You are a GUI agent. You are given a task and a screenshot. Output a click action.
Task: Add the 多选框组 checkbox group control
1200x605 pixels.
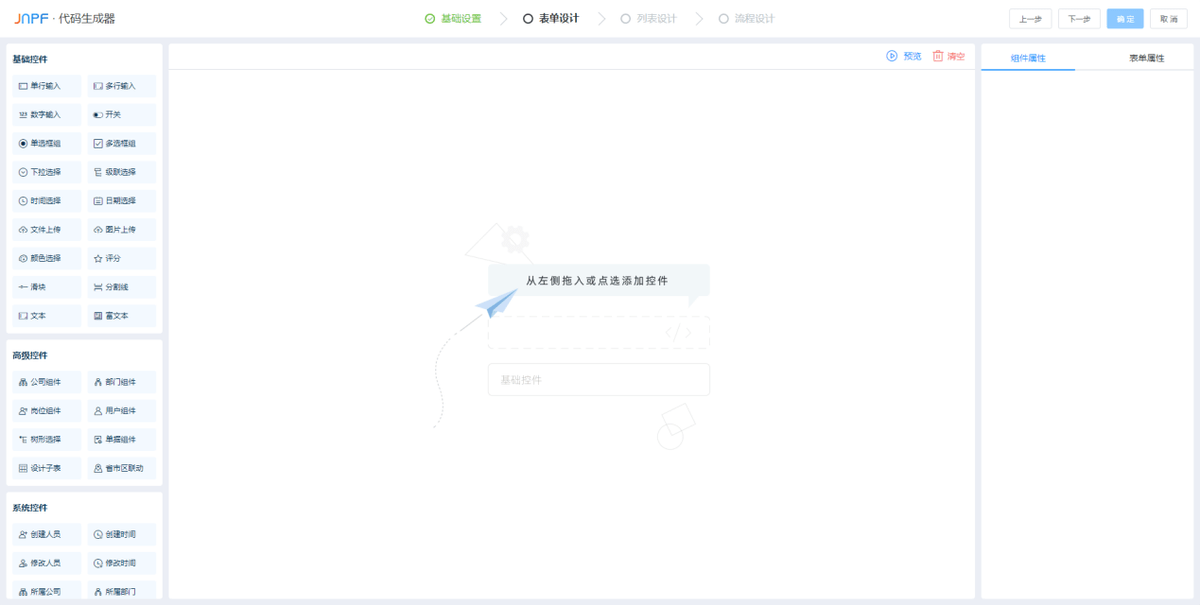tap(121, 144)
